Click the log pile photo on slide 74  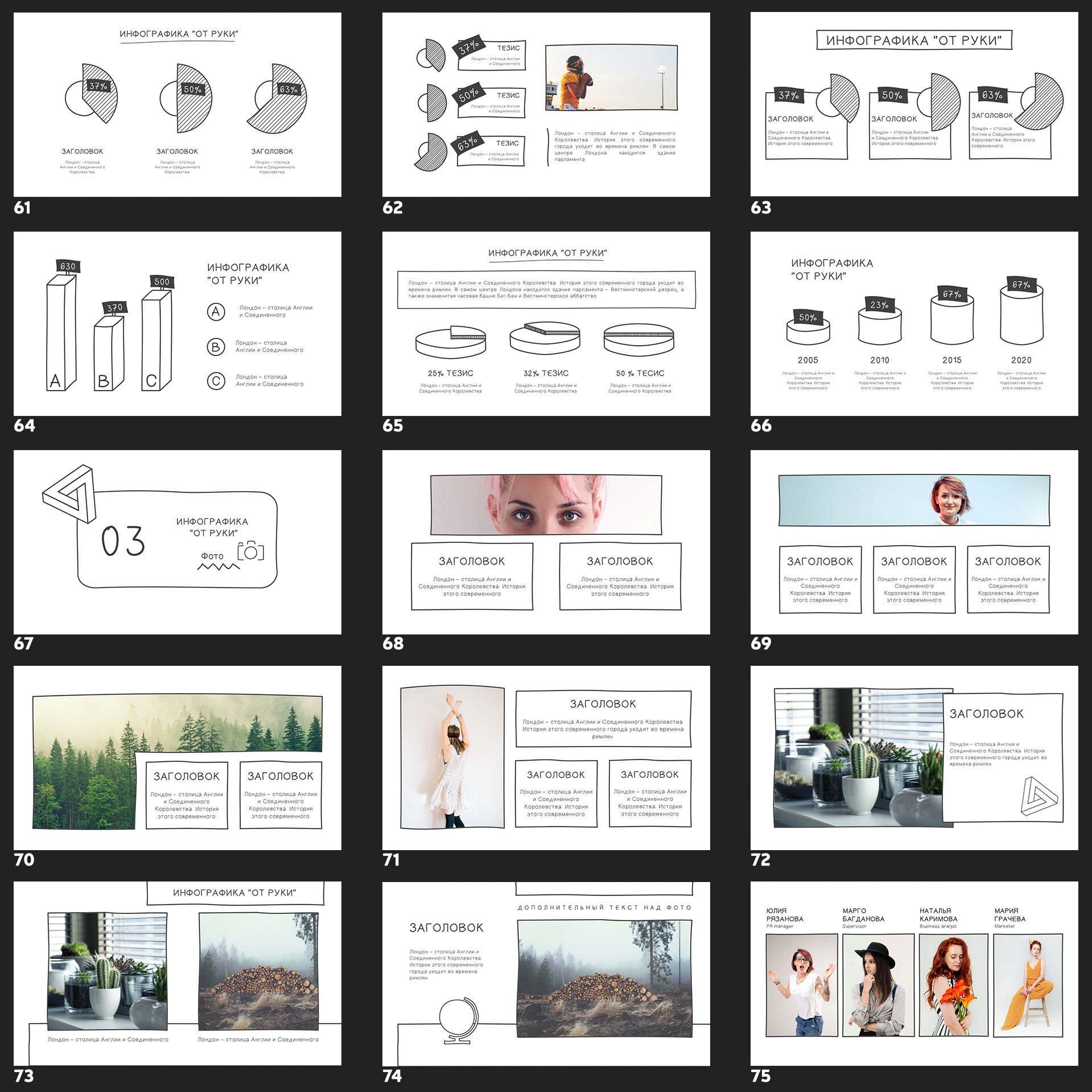pos(605,979)
